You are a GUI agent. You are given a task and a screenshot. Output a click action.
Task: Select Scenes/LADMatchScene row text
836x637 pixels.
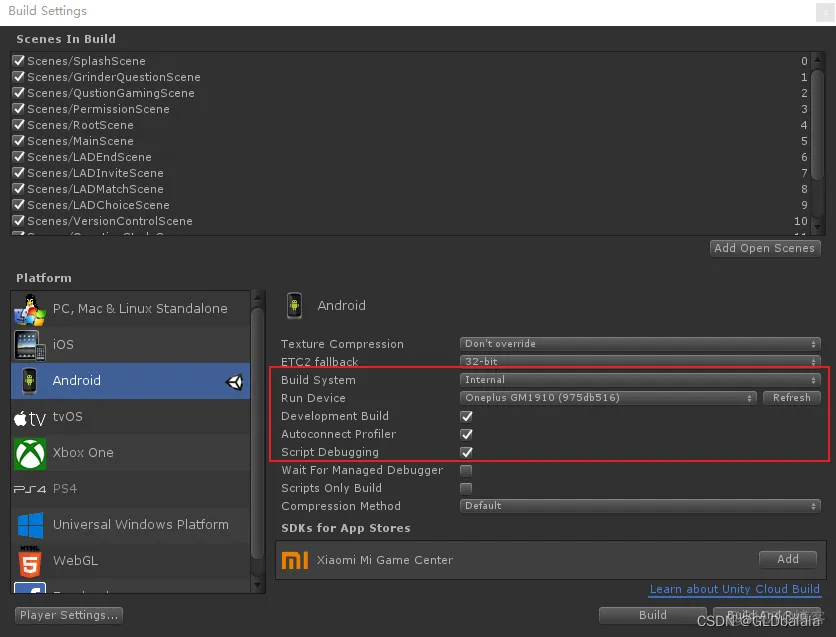click(95, 189)
